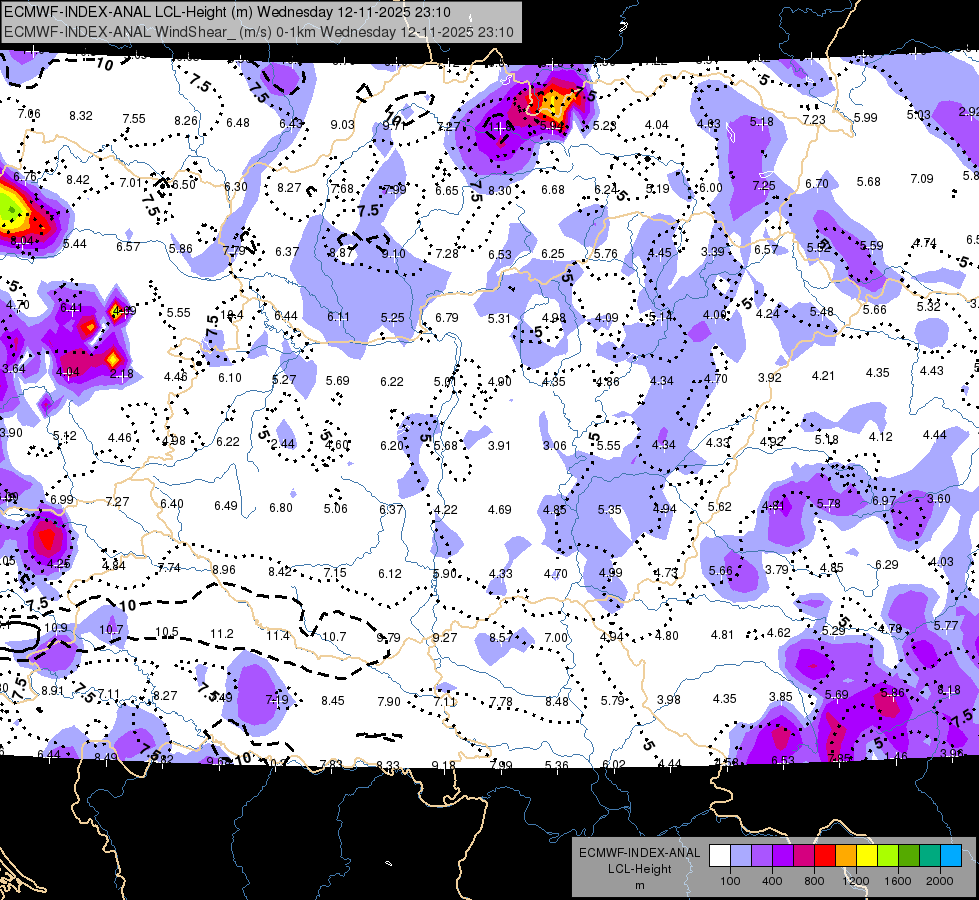This screenshot has height=900, width=979.
Task: Pick the violet swatch at 400
Action: point(783,855)
